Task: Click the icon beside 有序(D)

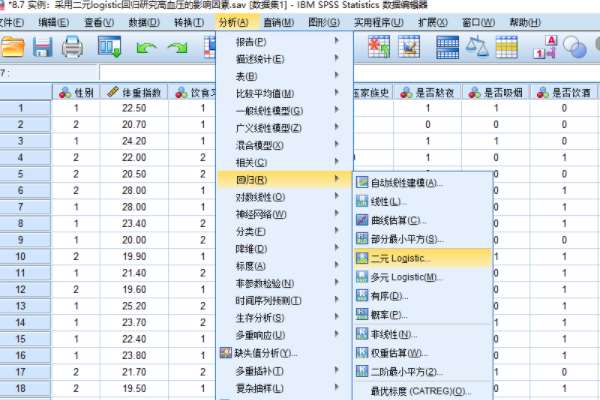Action: pos(362,296)
